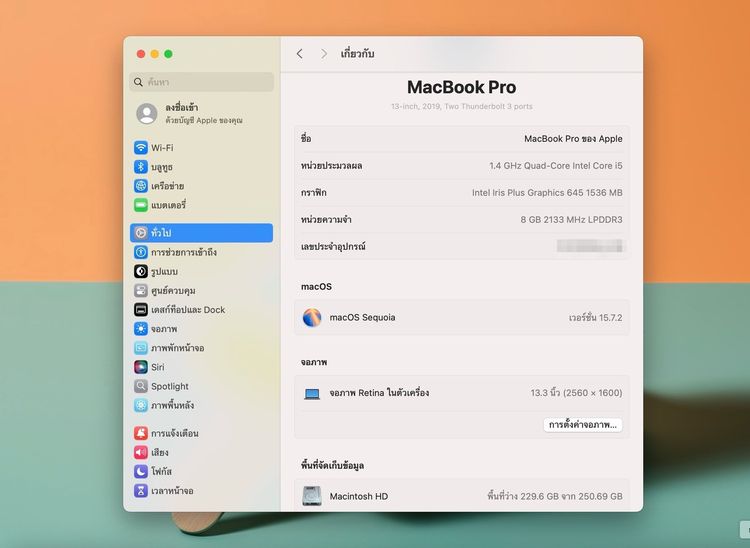This screenshot has width=750, height=548.
Task: Open the Siri icon in sidebar
Action: (x=141, y=367)
